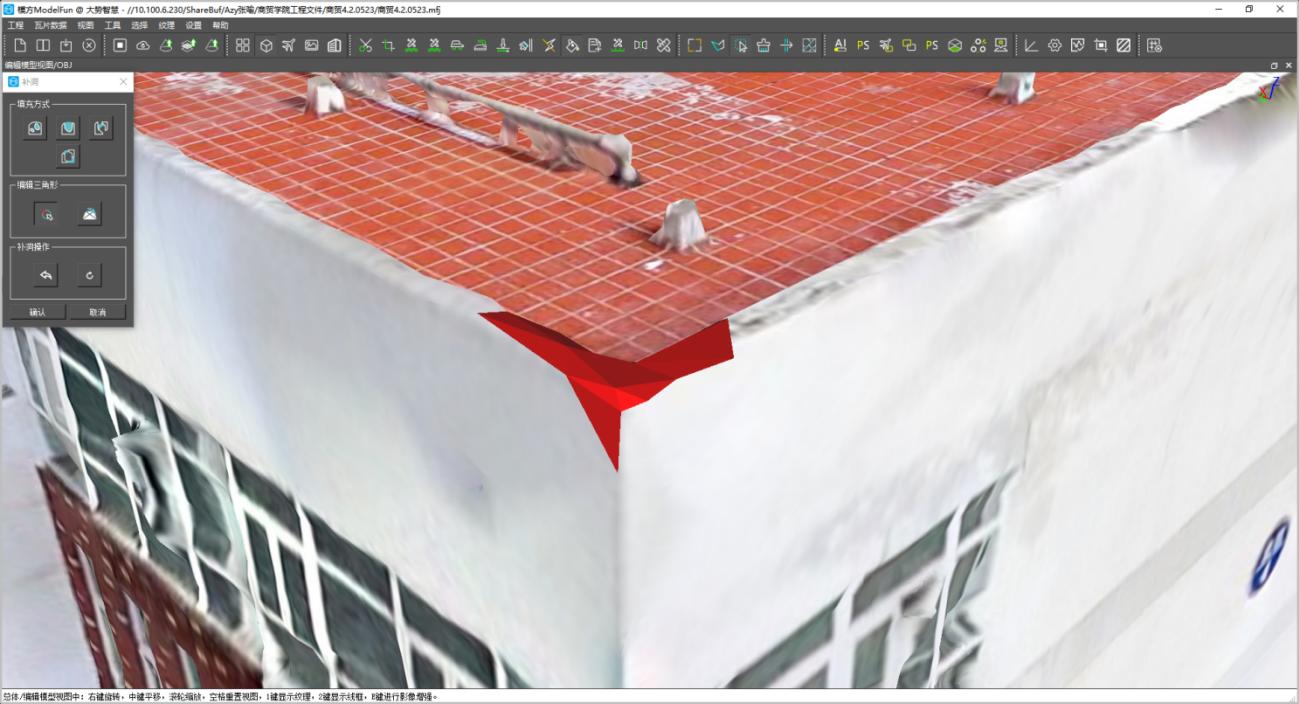Viewport: 1299px width, 704px height.
Task: Select the 3D cube view icon
Action: 266,45
